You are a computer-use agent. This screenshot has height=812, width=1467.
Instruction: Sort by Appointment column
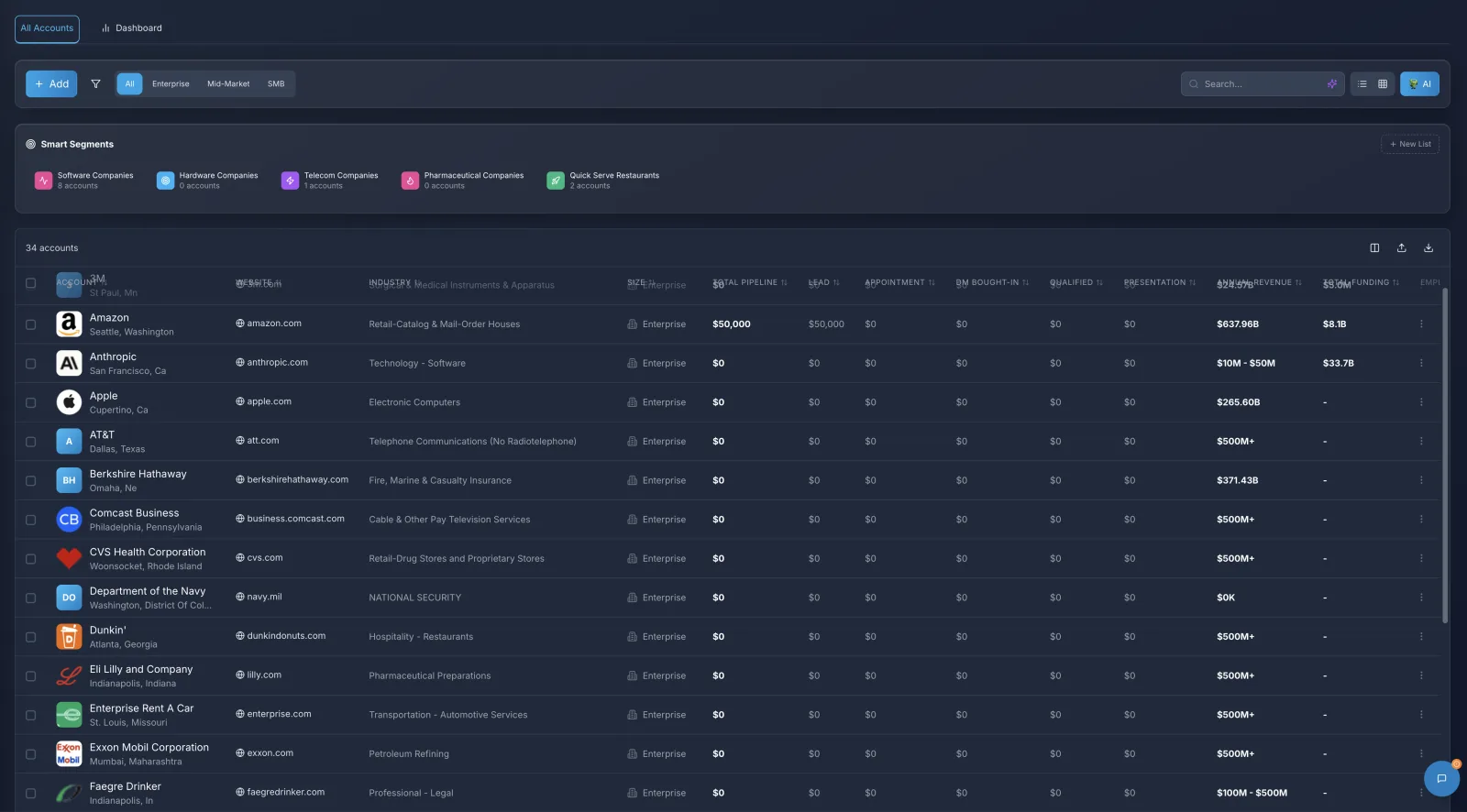pos(899,282)
